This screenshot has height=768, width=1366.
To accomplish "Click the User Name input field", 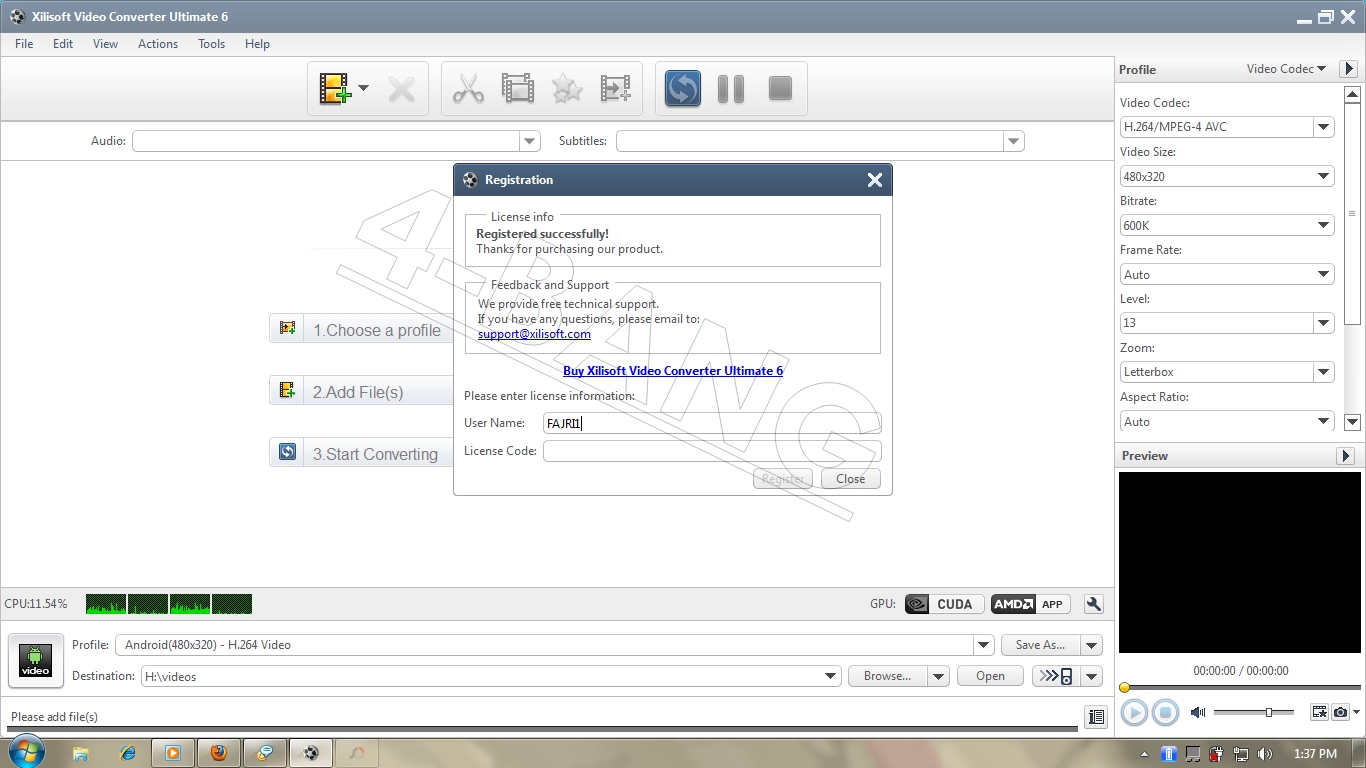I will [x=712, y=423].
